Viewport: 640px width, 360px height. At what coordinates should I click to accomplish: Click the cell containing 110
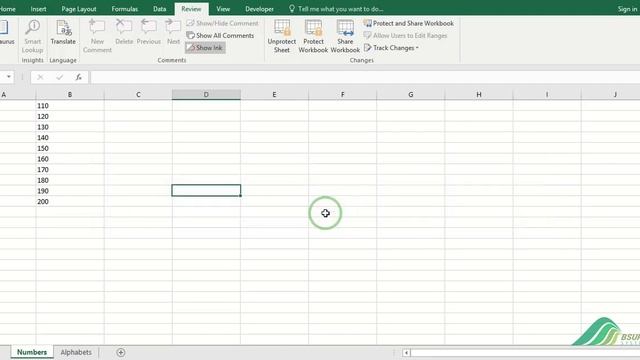click(70, 106)
